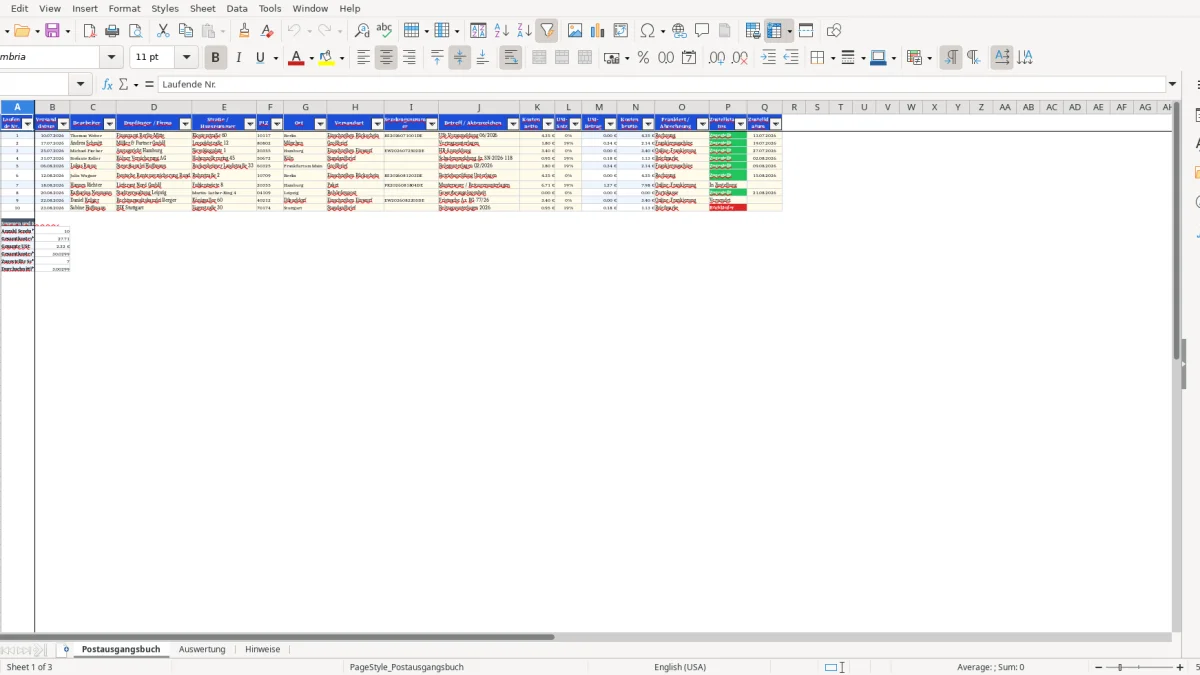The width and height of the screenshot is (1200, 675).
Task: Click the zoom slider
Action: 1137,667
